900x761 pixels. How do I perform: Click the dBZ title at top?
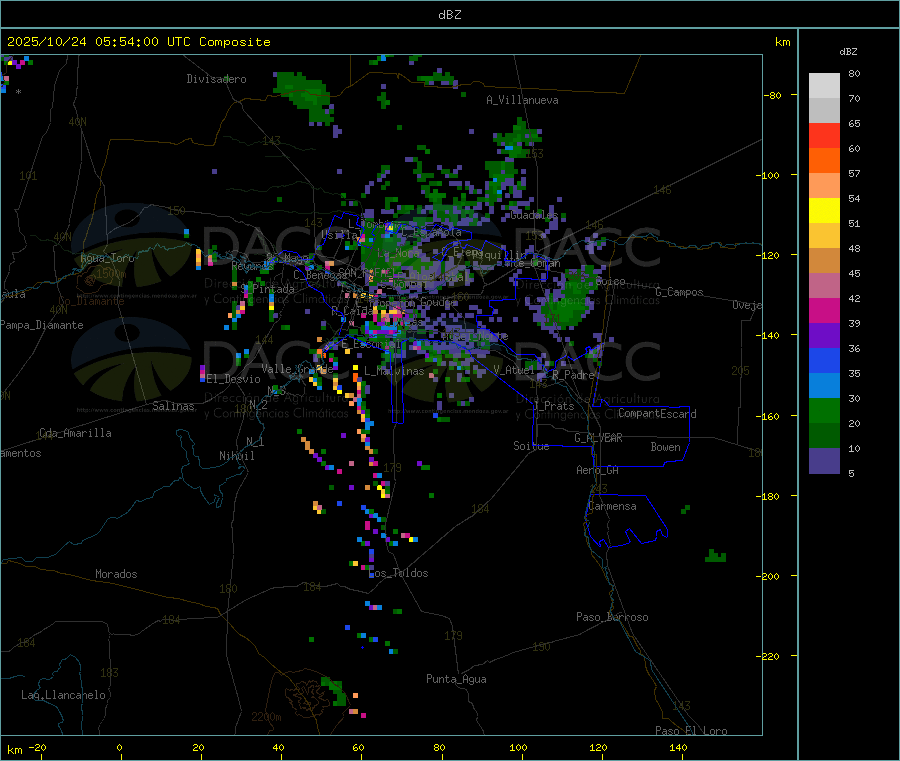449,14
